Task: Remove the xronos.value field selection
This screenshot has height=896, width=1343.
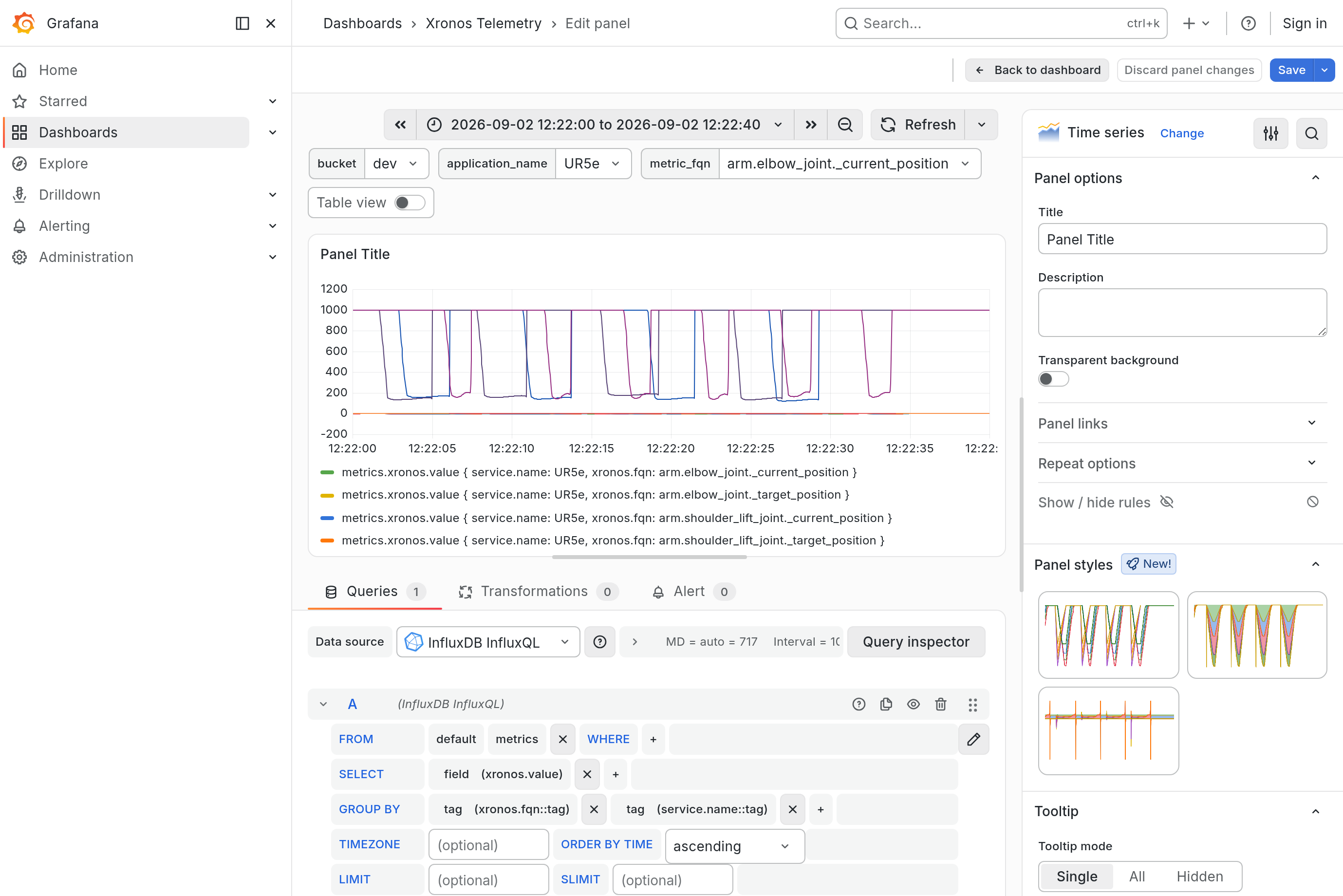Action: pyautogui.click(x=587, y=774)
